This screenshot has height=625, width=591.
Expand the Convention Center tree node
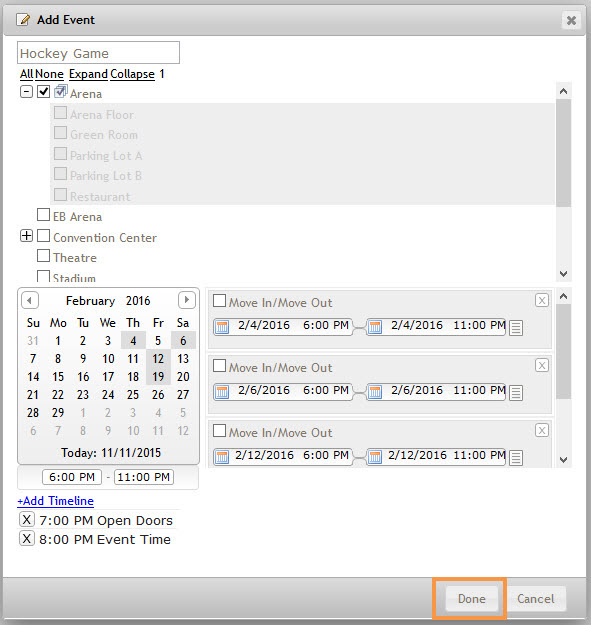click(26, 236)
